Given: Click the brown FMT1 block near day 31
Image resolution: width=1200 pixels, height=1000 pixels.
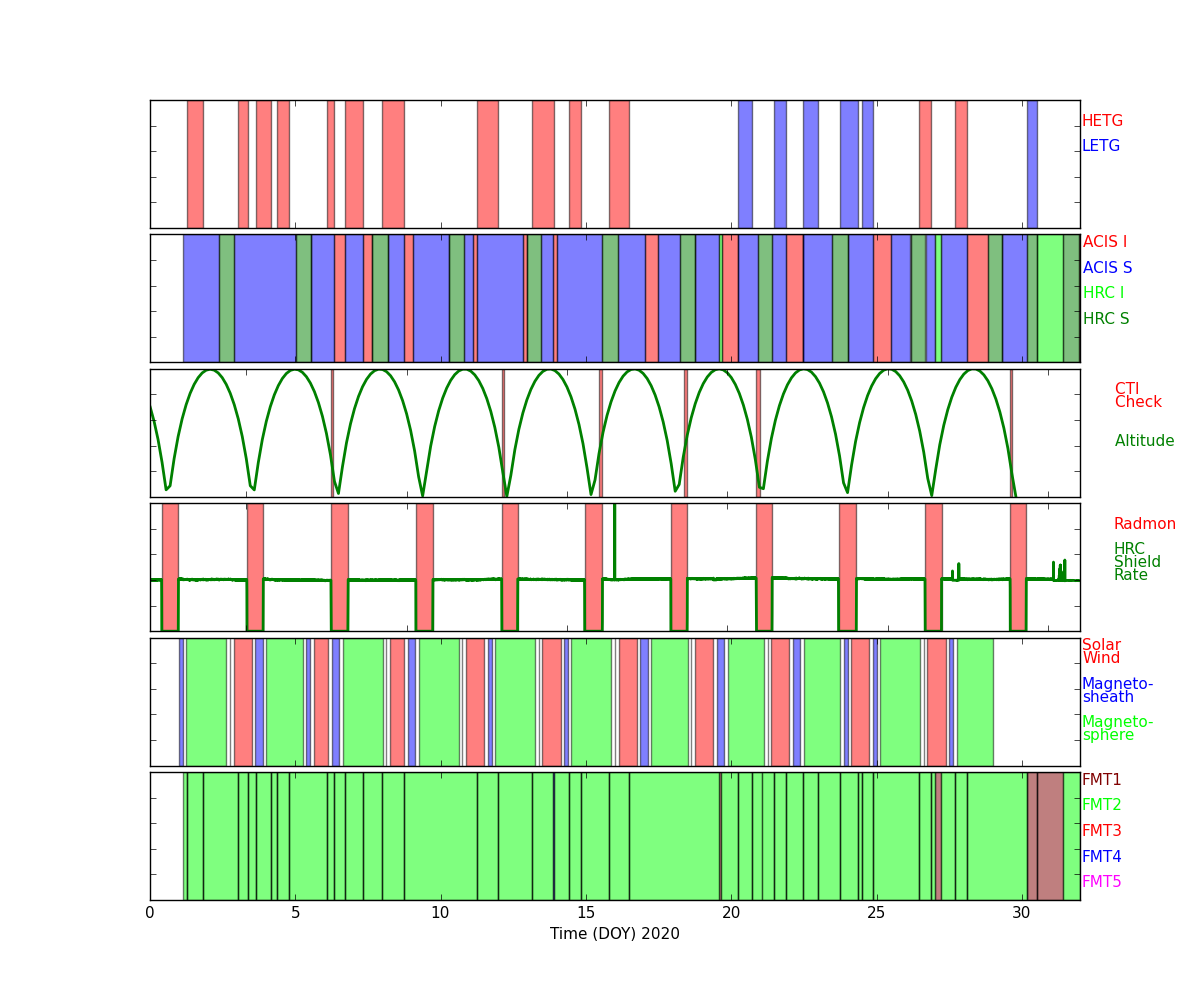Looking at the screenshot, I should 1050,836.
